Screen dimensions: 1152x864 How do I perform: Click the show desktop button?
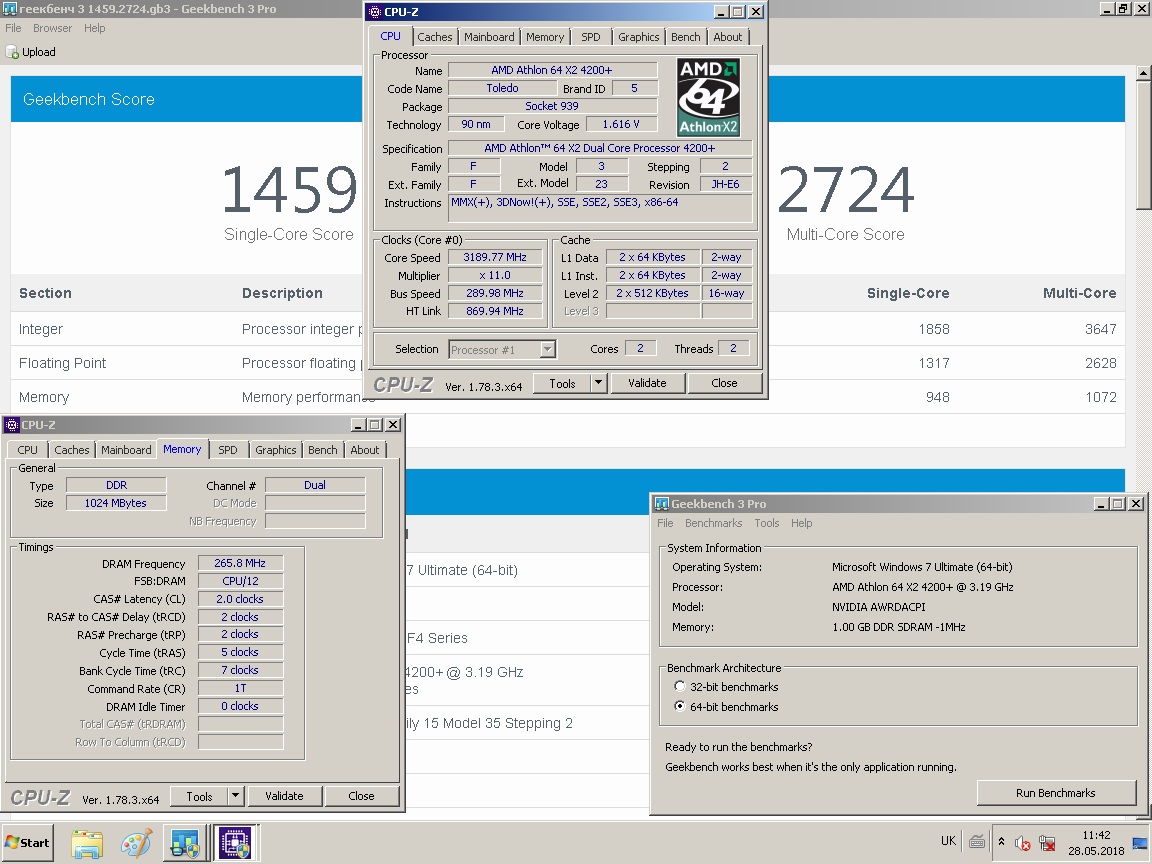tap(1141, 843)
